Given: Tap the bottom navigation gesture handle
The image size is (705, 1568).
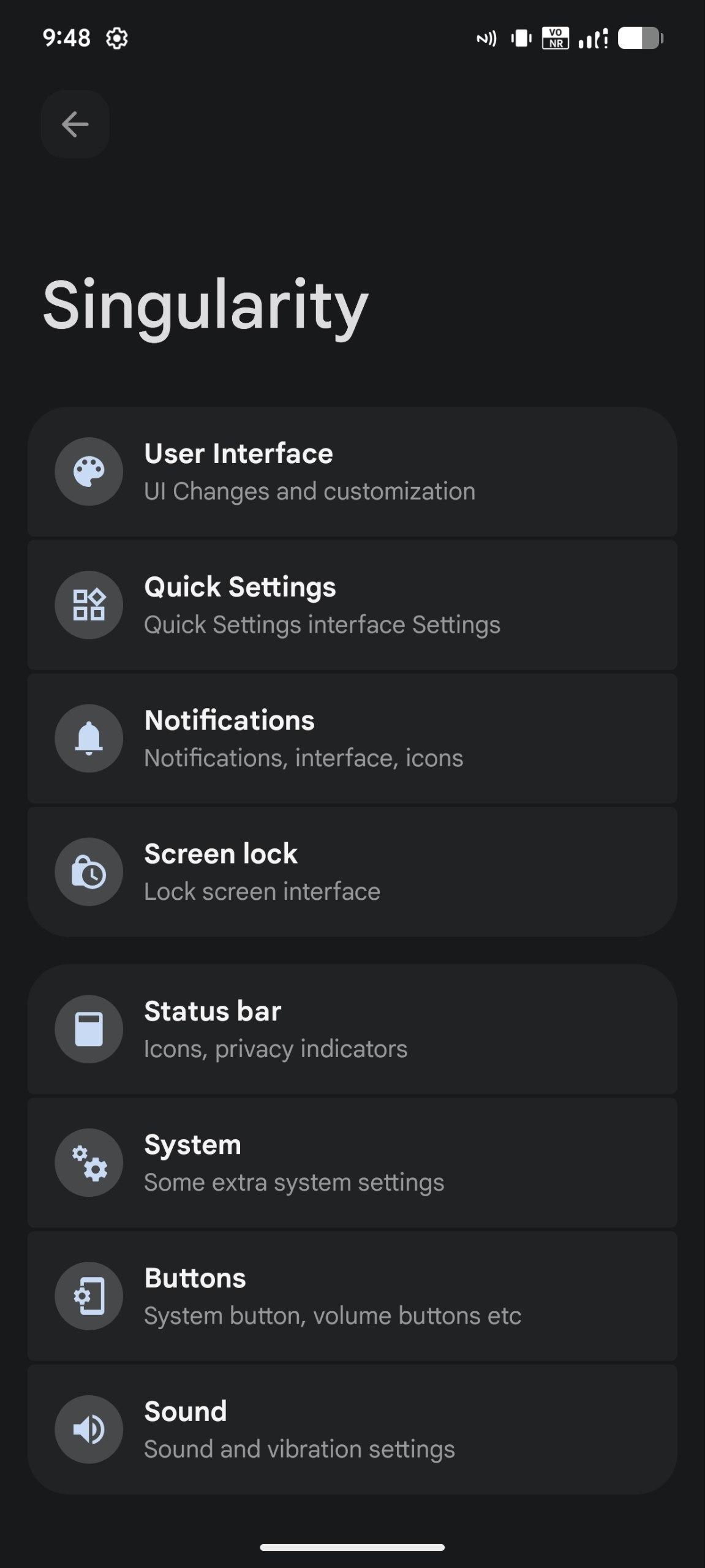Looking at the screenshot, I should coord(352,1547).
